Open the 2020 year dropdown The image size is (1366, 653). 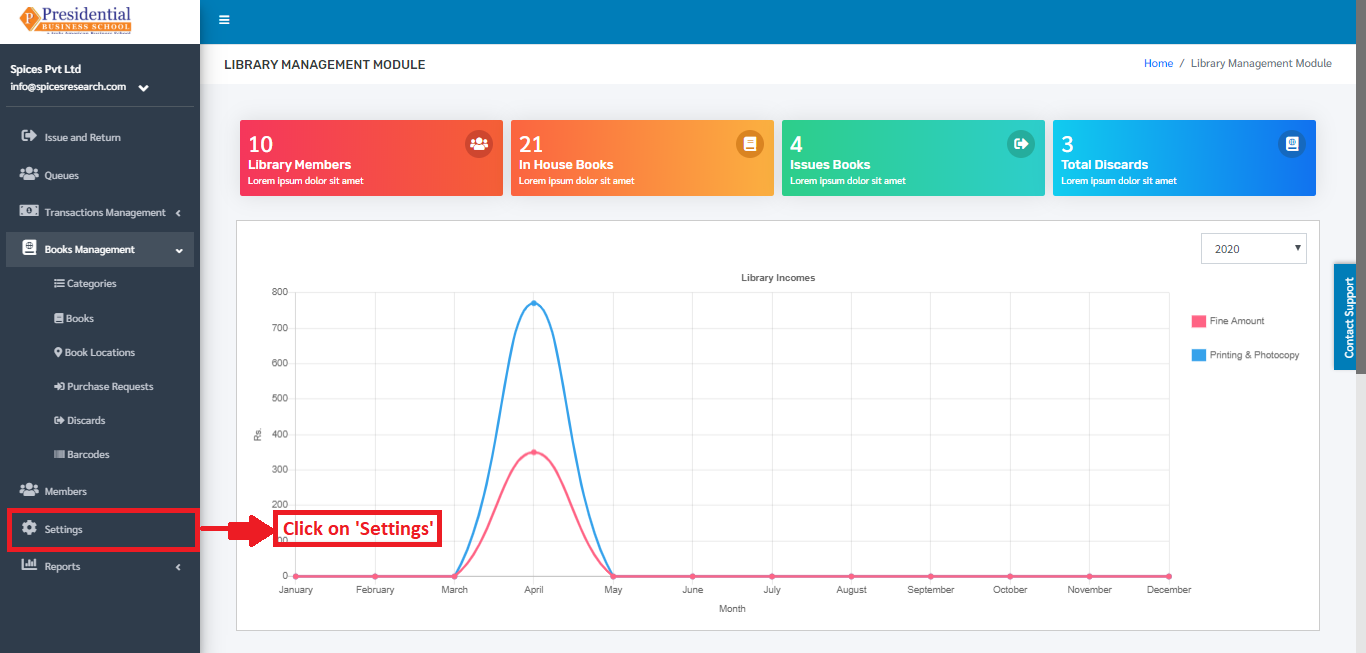[x=1254, y=249]
